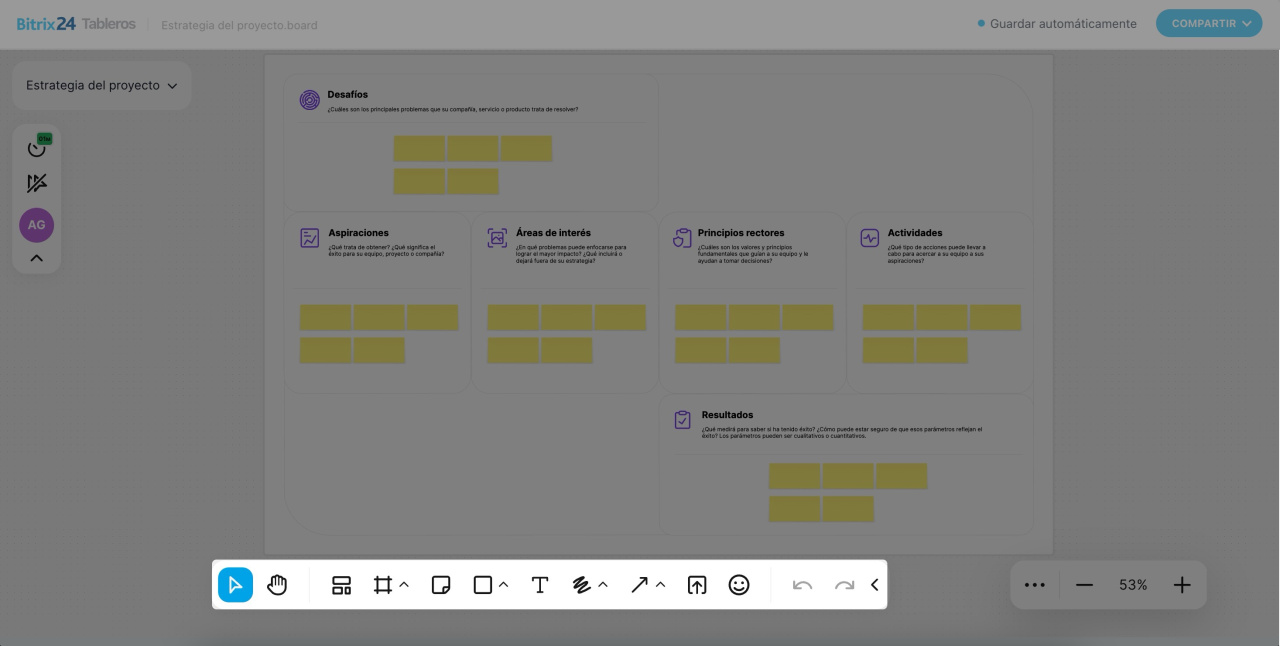Open the Estrategia del proyecto dropdown

pos(101,86)
